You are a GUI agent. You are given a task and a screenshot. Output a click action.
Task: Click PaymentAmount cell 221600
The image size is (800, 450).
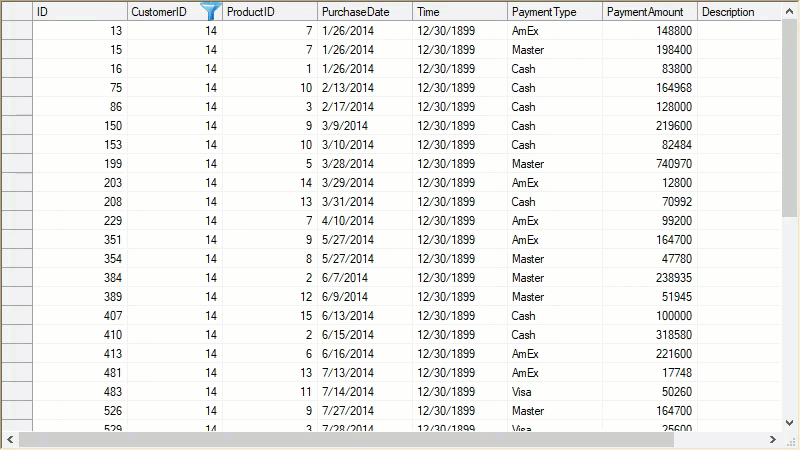[x=649, y=354]
